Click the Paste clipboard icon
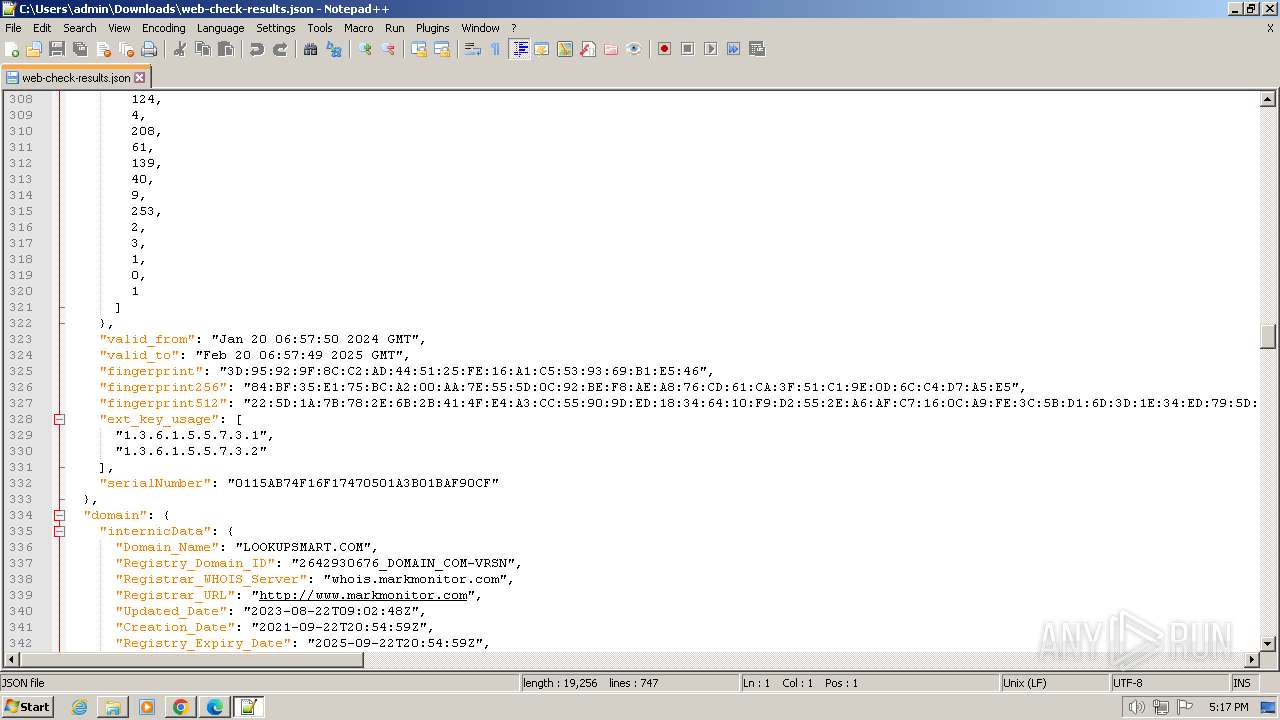This screenshot has width=1280, height=720. (x=226, y=49)
